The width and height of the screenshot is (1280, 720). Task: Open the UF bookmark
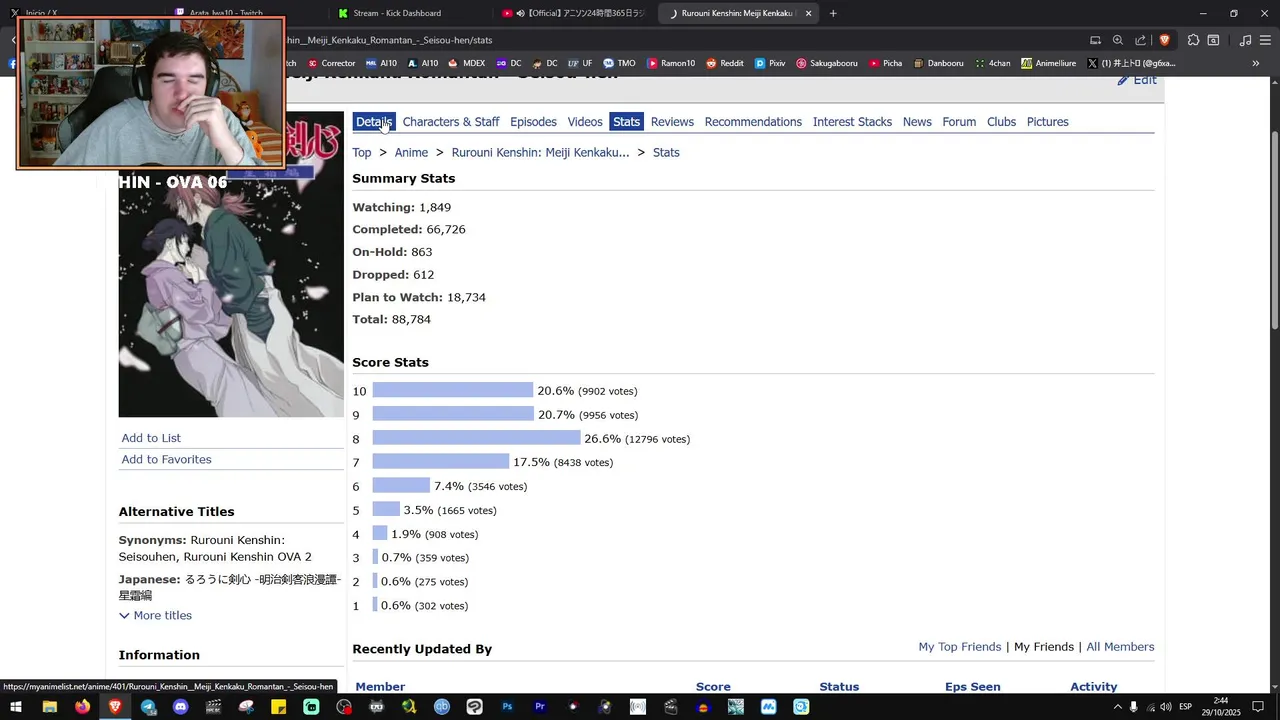click(x=580, y=63)
